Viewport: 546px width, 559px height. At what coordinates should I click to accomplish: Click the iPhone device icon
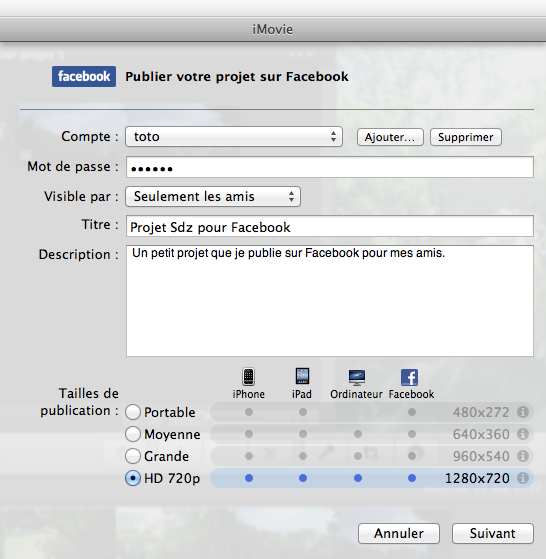pos(248,377)
